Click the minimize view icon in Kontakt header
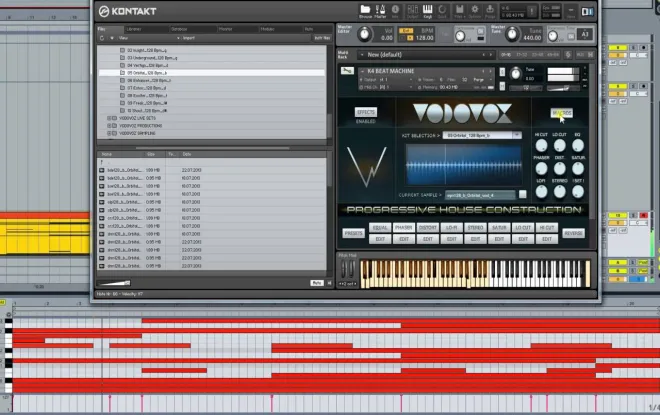This screenshot has width=660, height=415. (x=571, y=11)
